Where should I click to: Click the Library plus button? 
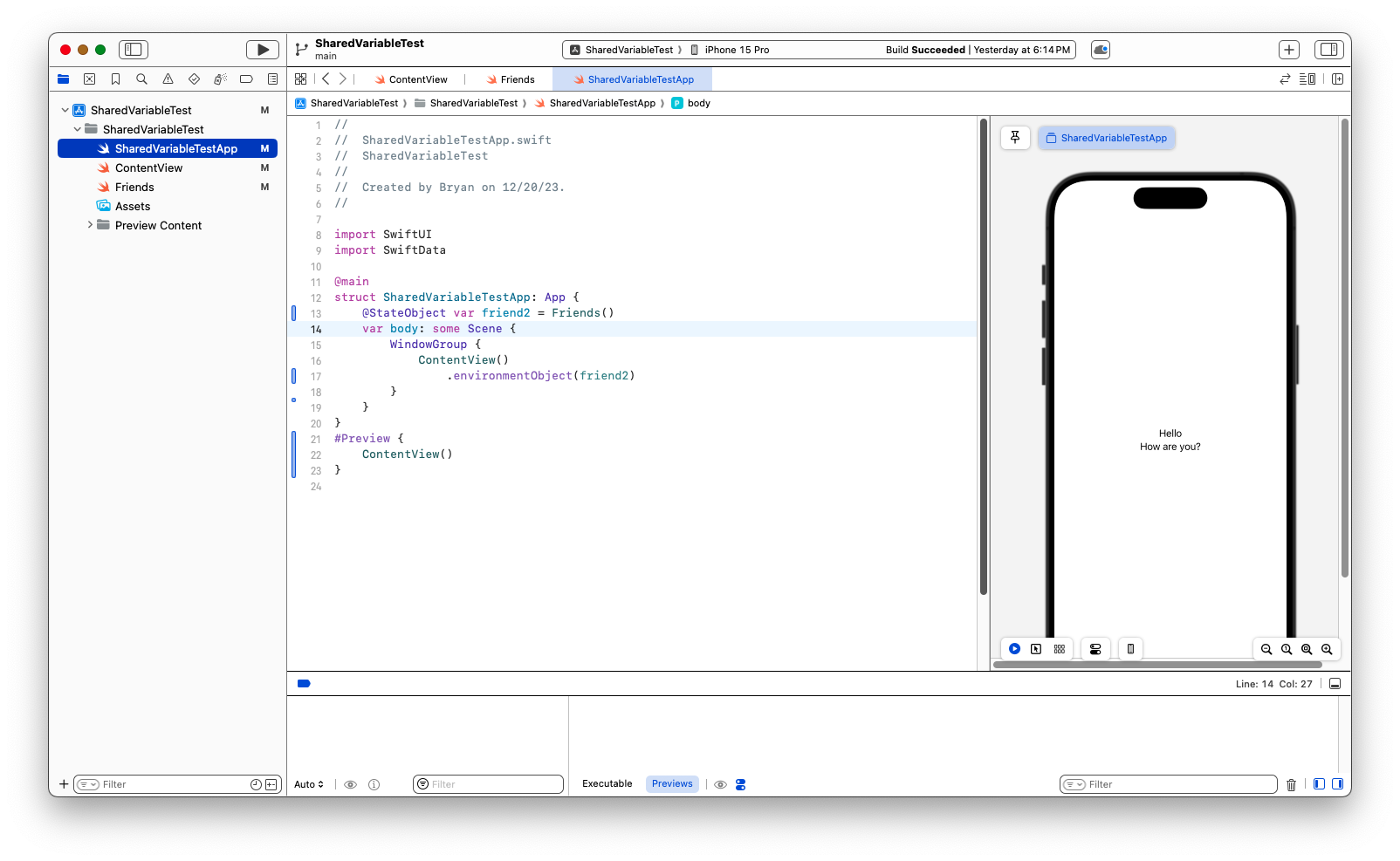coord(1289,50)
